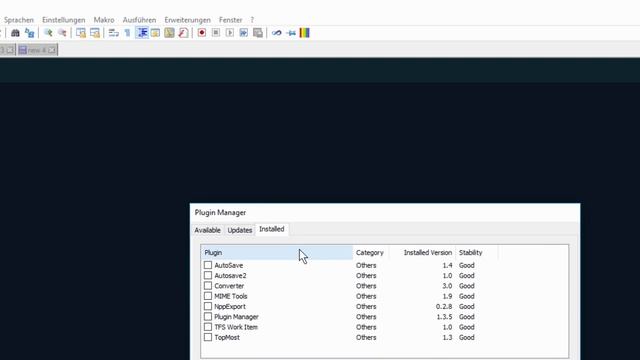
Task: Open the Makro menu
Action: 104,20
